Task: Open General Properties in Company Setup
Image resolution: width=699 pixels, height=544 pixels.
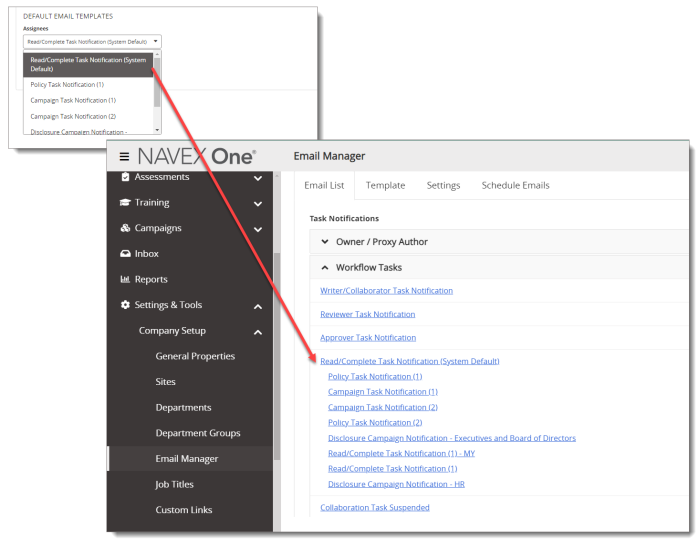Action: tap(195, 356)
